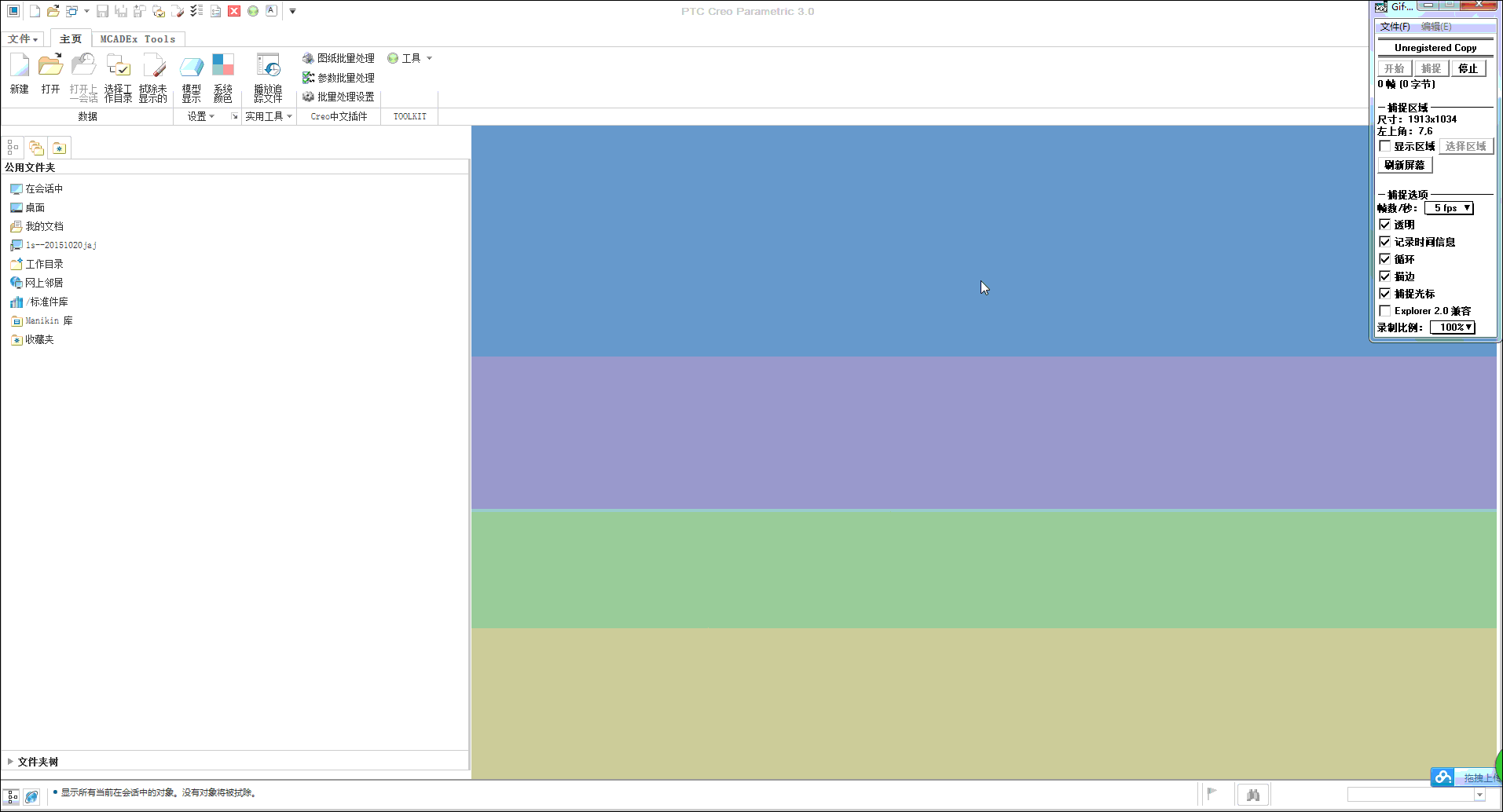Image resolution: width=1503 pixels, height=812 pixels.
Task: Enable 显示区域 checkbox in Gif window
Action: [x=1385, y=146]
